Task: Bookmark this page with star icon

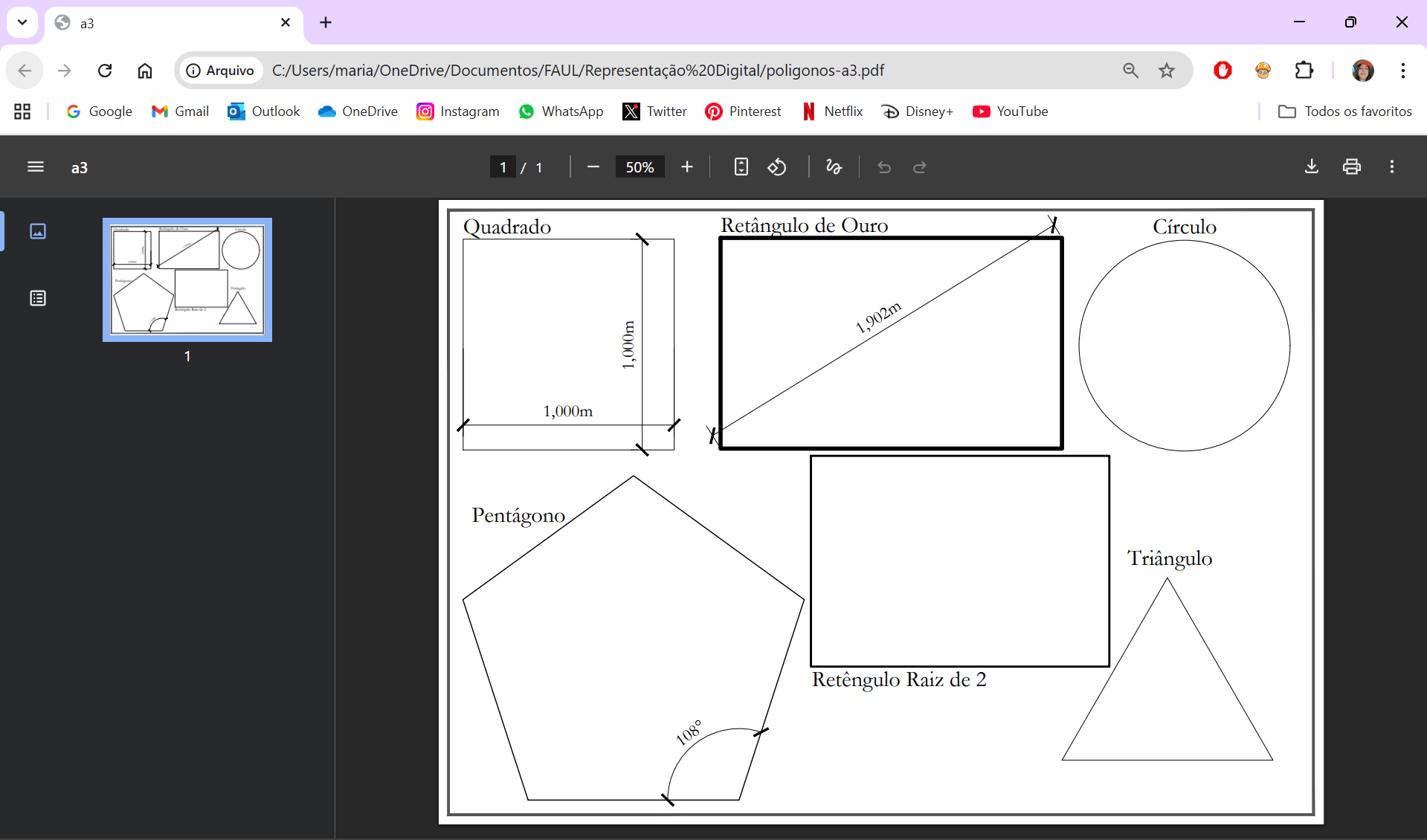Action: pyautogui.click(x=1167, y=71)
